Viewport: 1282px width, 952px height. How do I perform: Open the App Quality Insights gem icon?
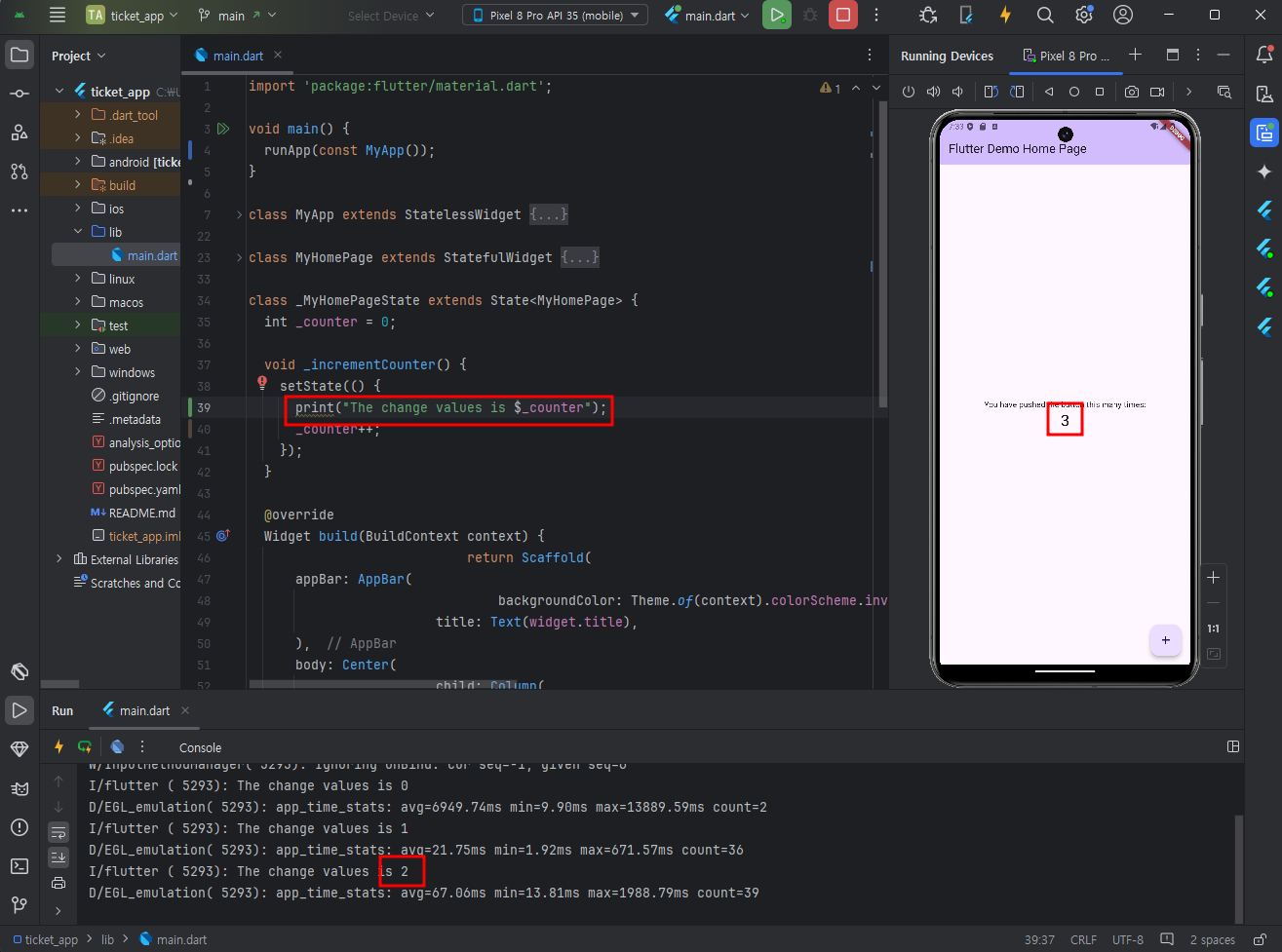(x=19, y=749)
